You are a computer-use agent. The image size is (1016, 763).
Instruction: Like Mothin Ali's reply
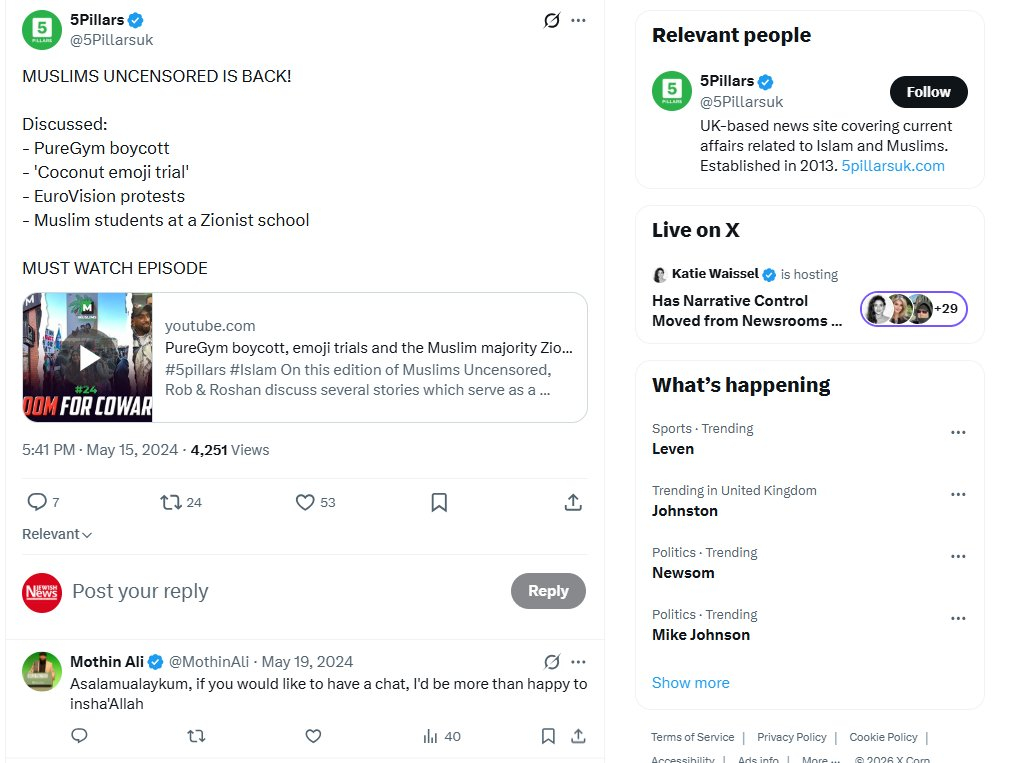[313, 736]
